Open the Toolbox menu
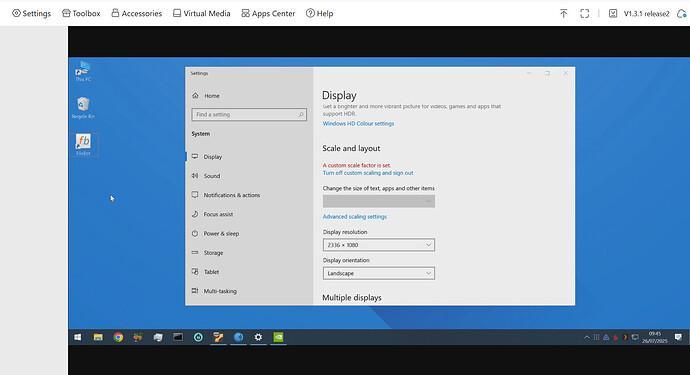The width and height of the screenshot is (690, 375). coord(81,14)
